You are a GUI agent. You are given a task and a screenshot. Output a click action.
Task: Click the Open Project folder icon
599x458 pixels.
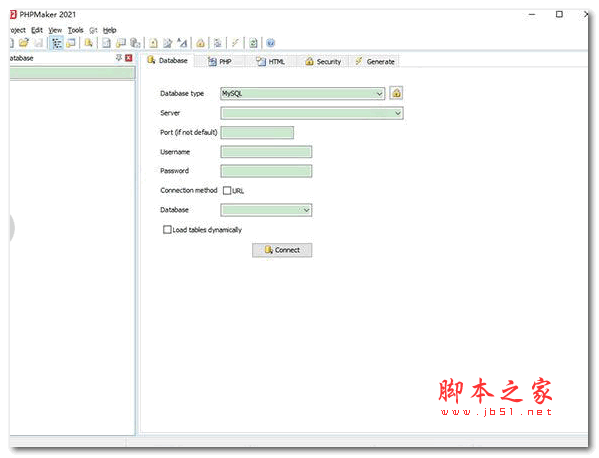pyautogui.click(x=24, y=43)
